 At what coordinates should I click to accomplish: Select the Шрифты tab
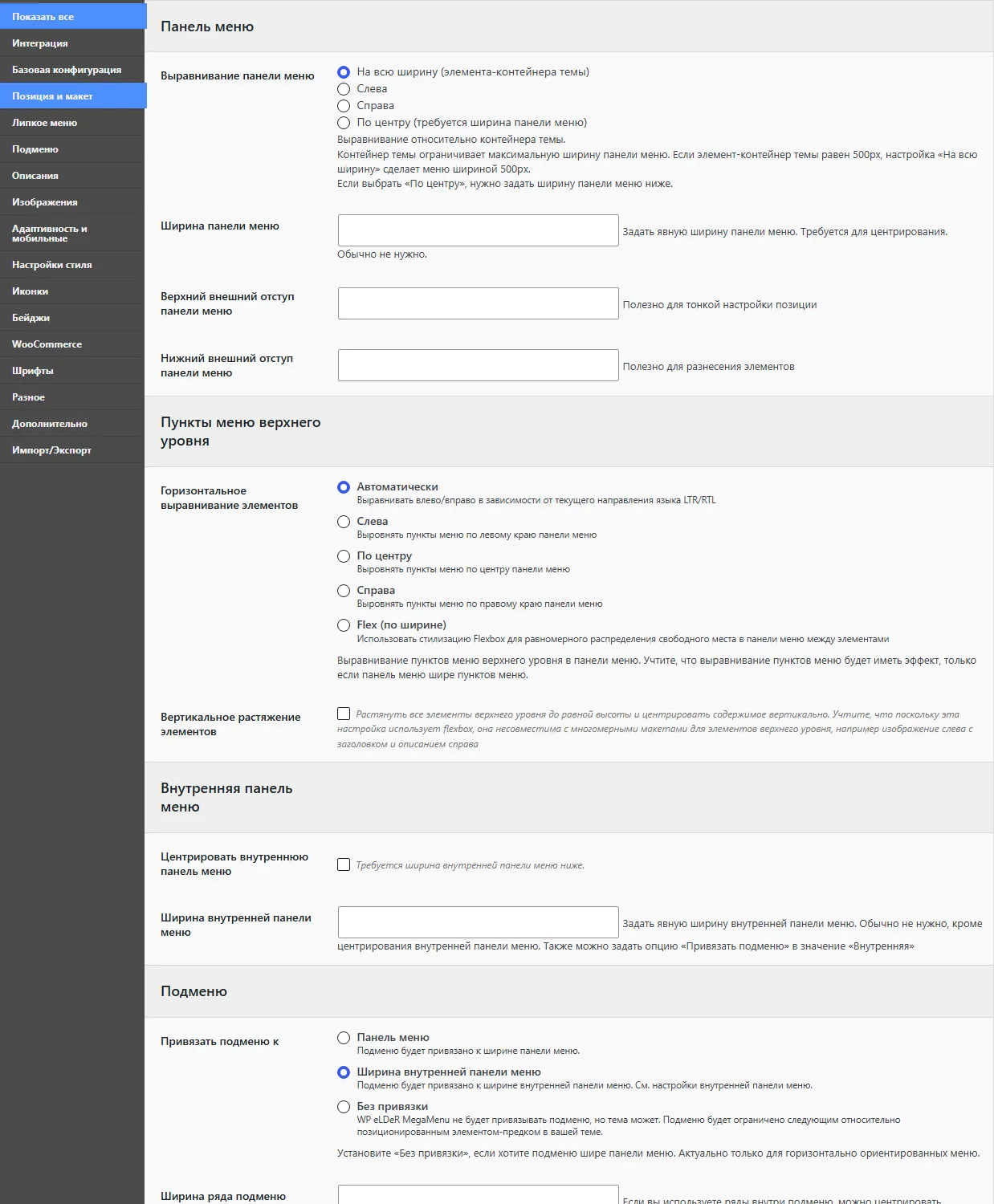click(72, 371)
